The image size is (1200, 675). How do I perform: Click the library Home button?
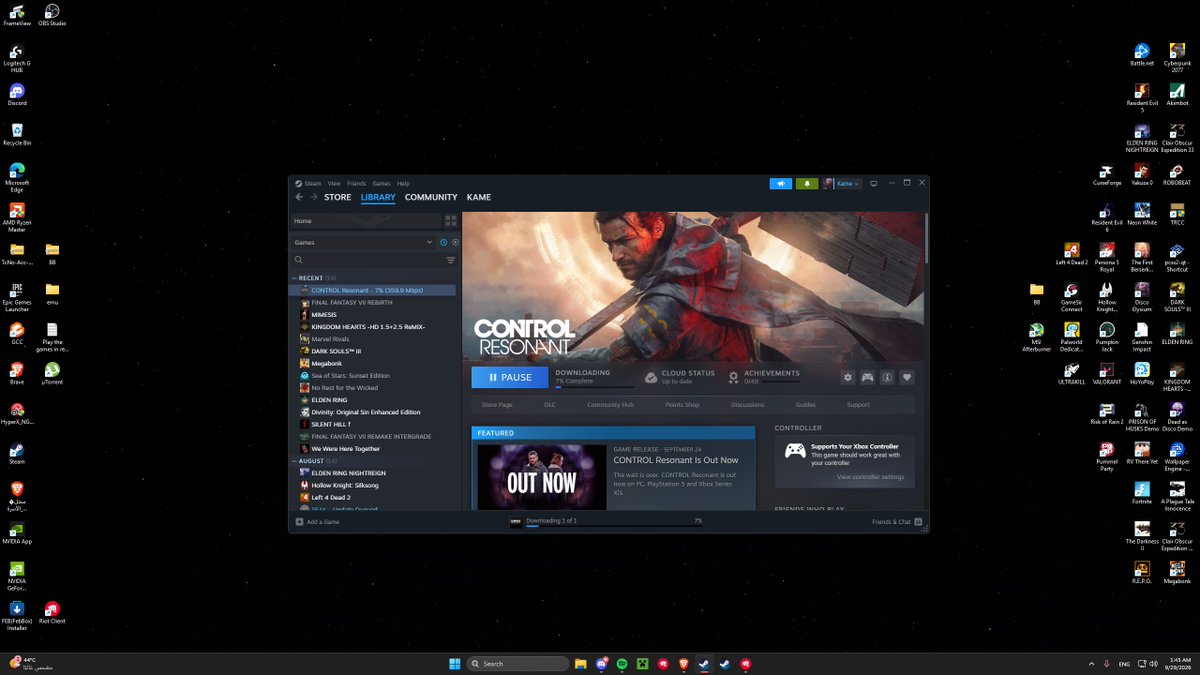pos(365,221)
